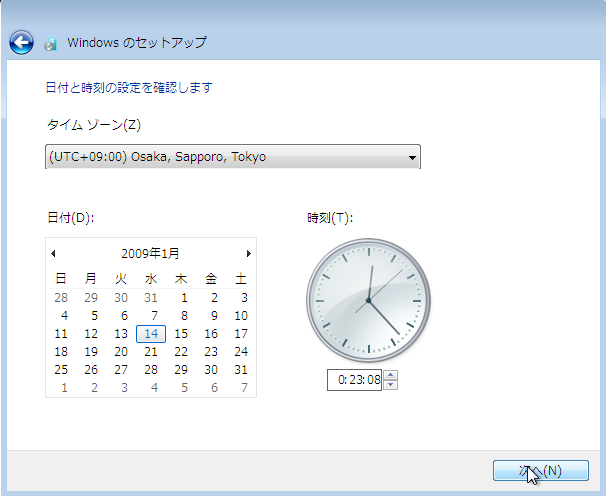Select January 20 in the calendar
606x496 pixels.
[x=121, y=351]
